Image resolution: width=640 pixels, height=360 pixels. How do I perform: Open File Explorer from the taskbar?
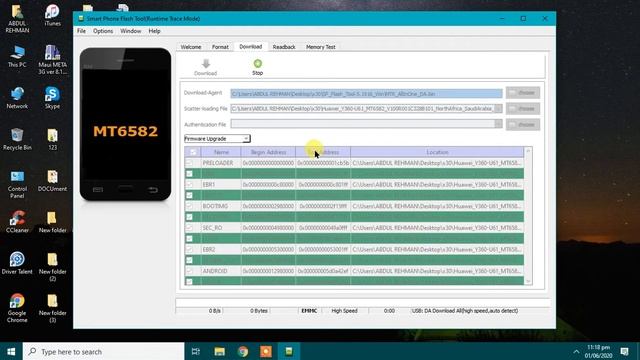point(220,351)
